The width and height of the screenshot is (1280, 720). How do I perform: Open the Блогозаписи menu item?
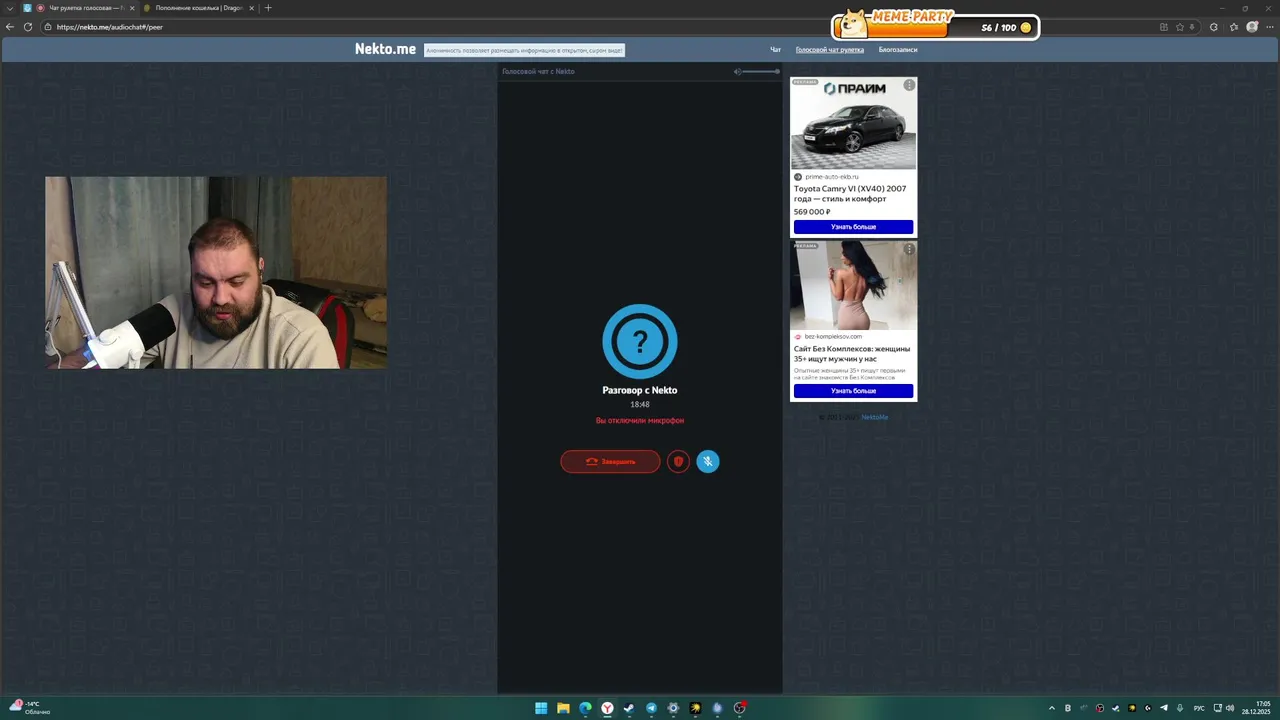pyautogui.click(x=898, y=49)
